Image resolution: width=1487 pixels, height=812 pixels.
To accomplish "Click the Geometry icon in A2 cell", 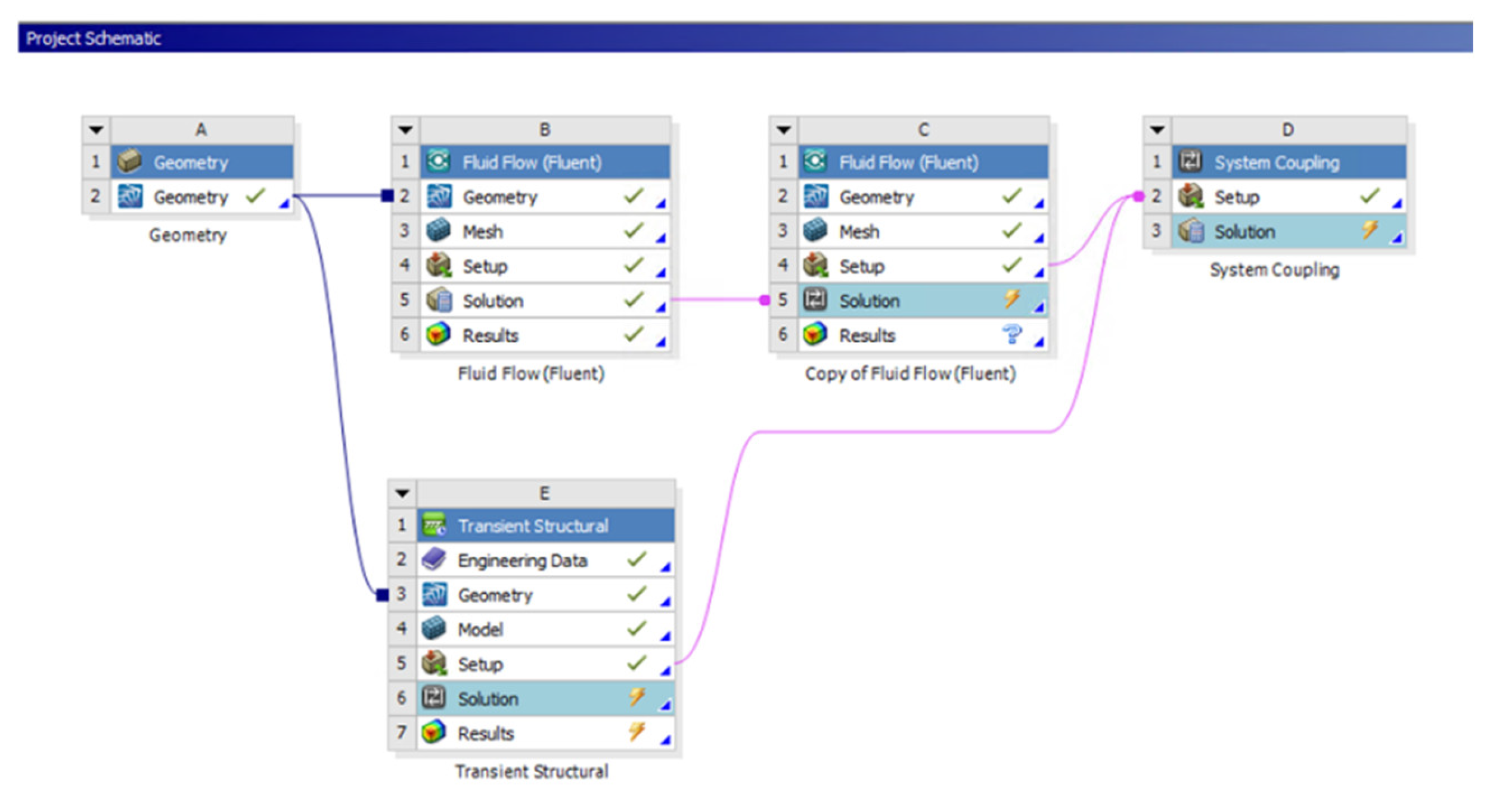I will point(129,196).
